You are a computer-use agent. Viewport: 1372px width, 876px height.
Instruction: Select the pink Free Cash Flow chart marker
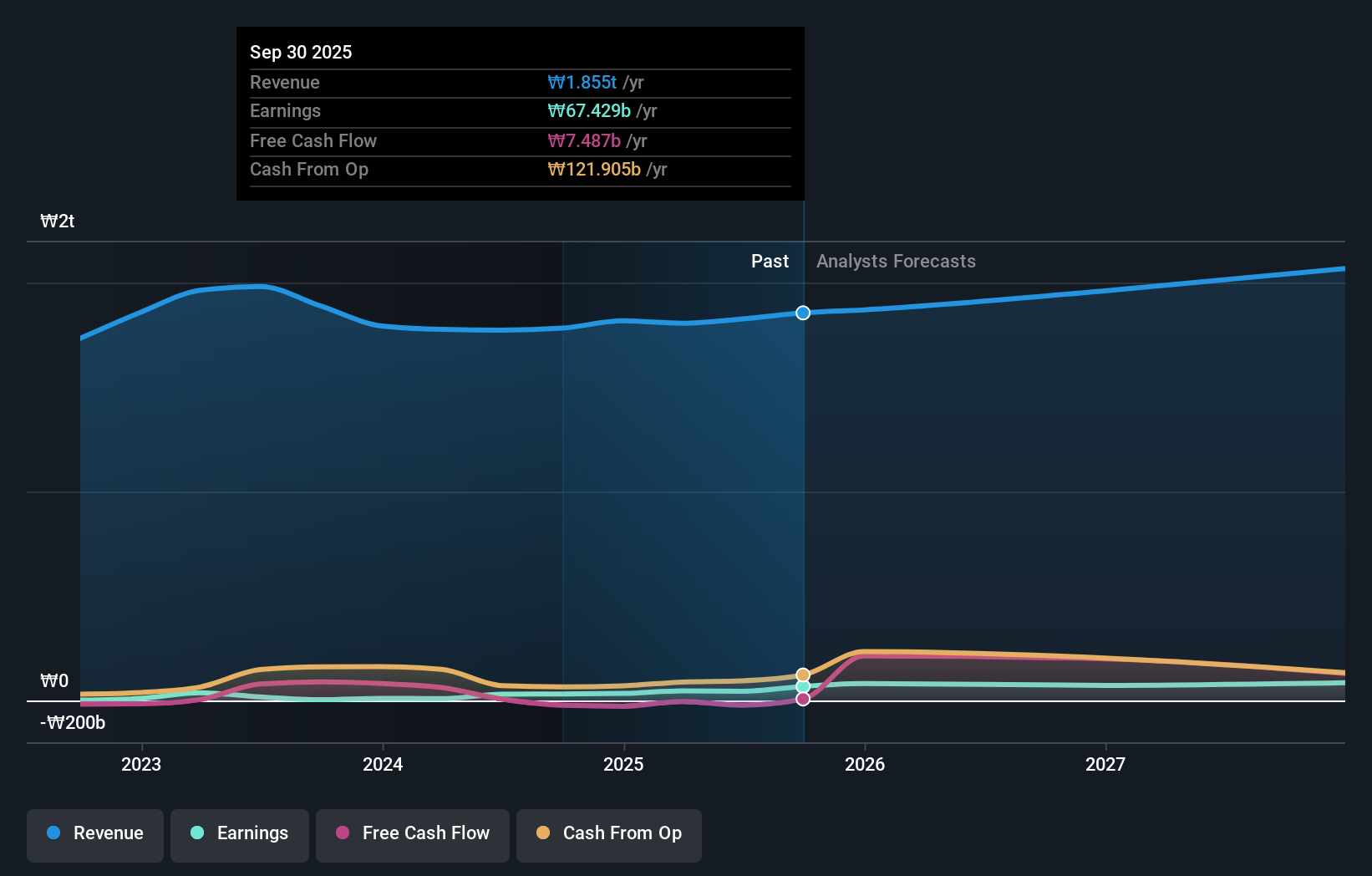[802, 699]
